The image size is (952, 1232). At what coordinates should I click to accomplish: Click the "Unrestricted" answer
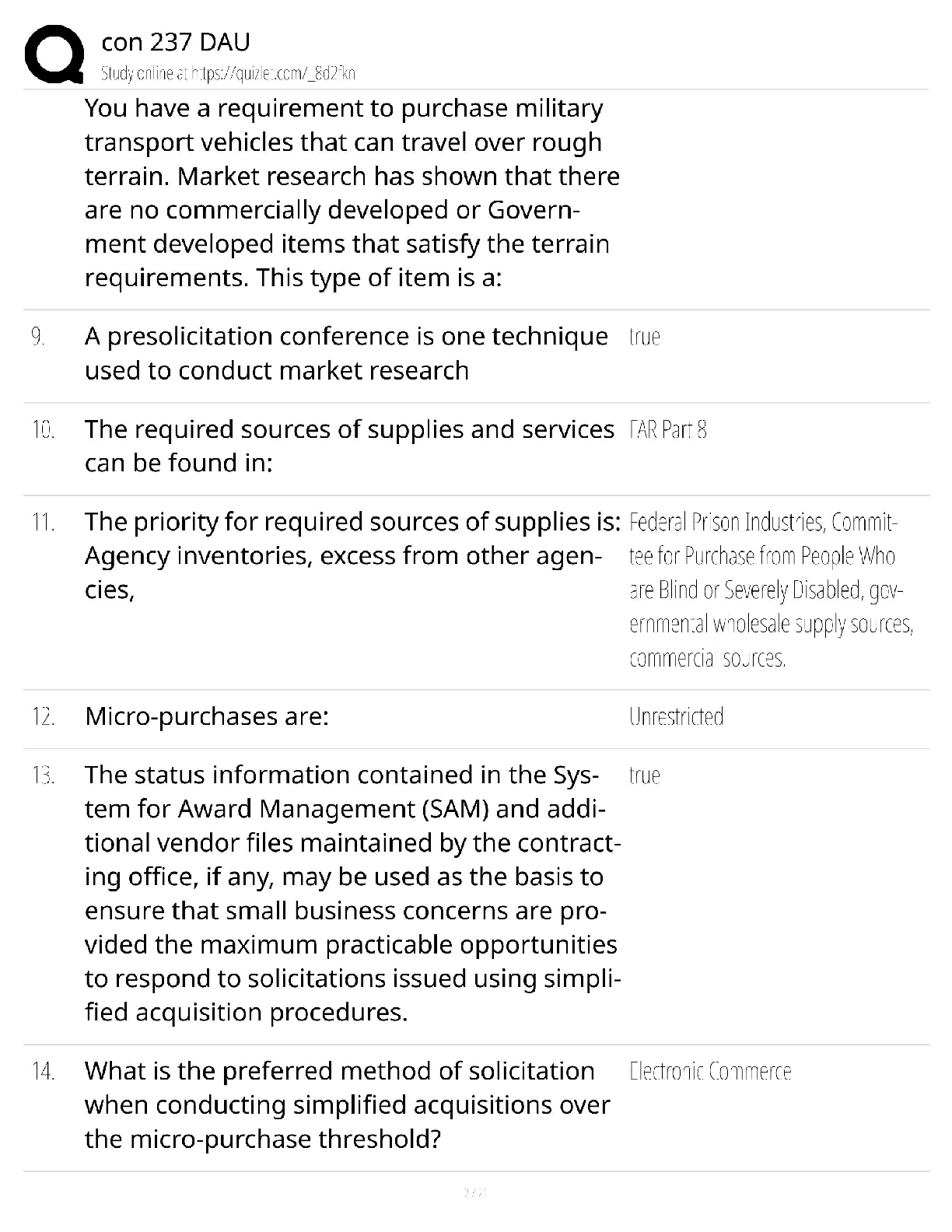tap(676, 716)
